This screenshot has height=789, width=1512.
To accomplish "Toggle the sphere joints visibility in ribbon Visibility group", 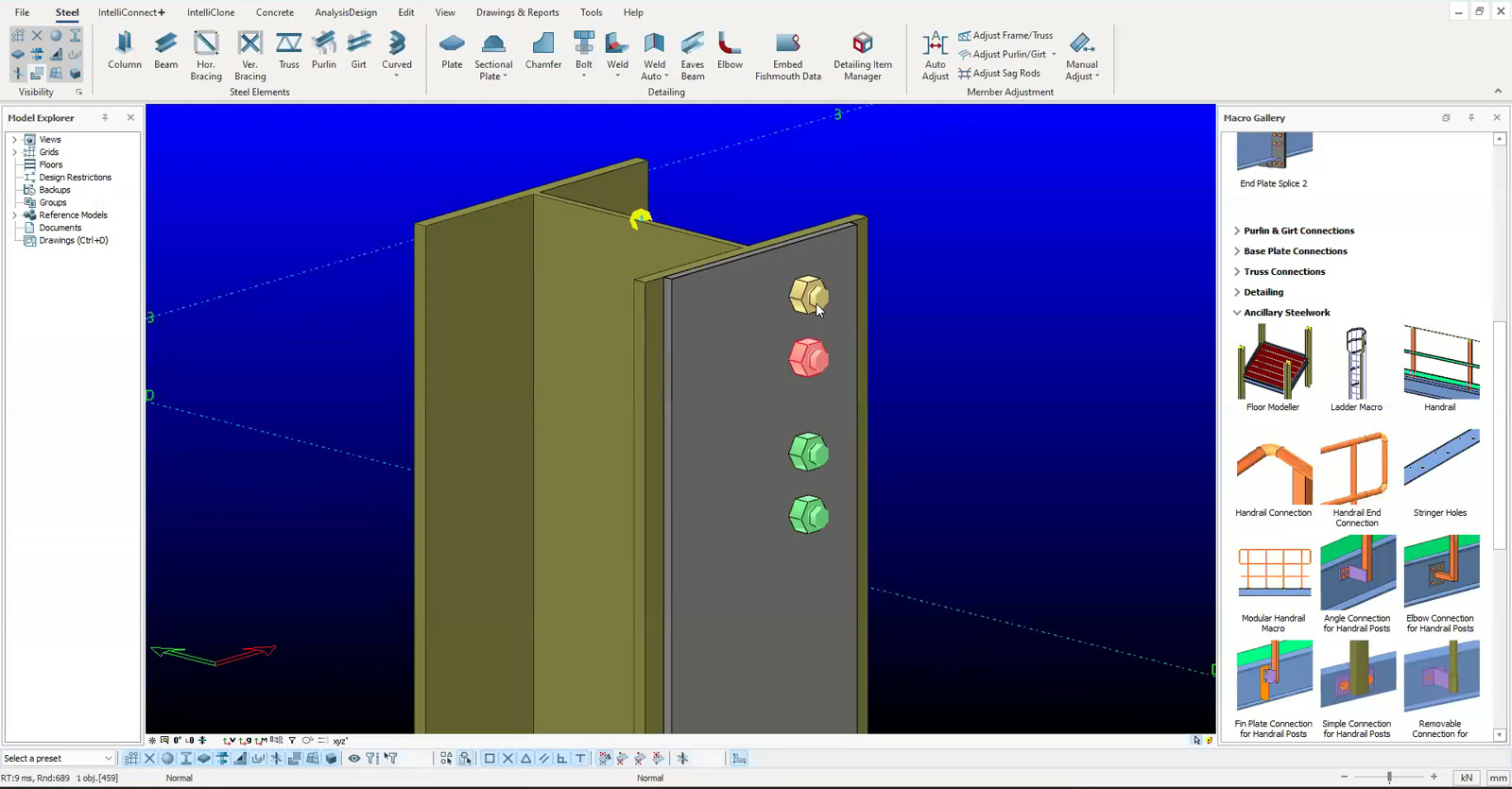I will click(x=56, y=35).
